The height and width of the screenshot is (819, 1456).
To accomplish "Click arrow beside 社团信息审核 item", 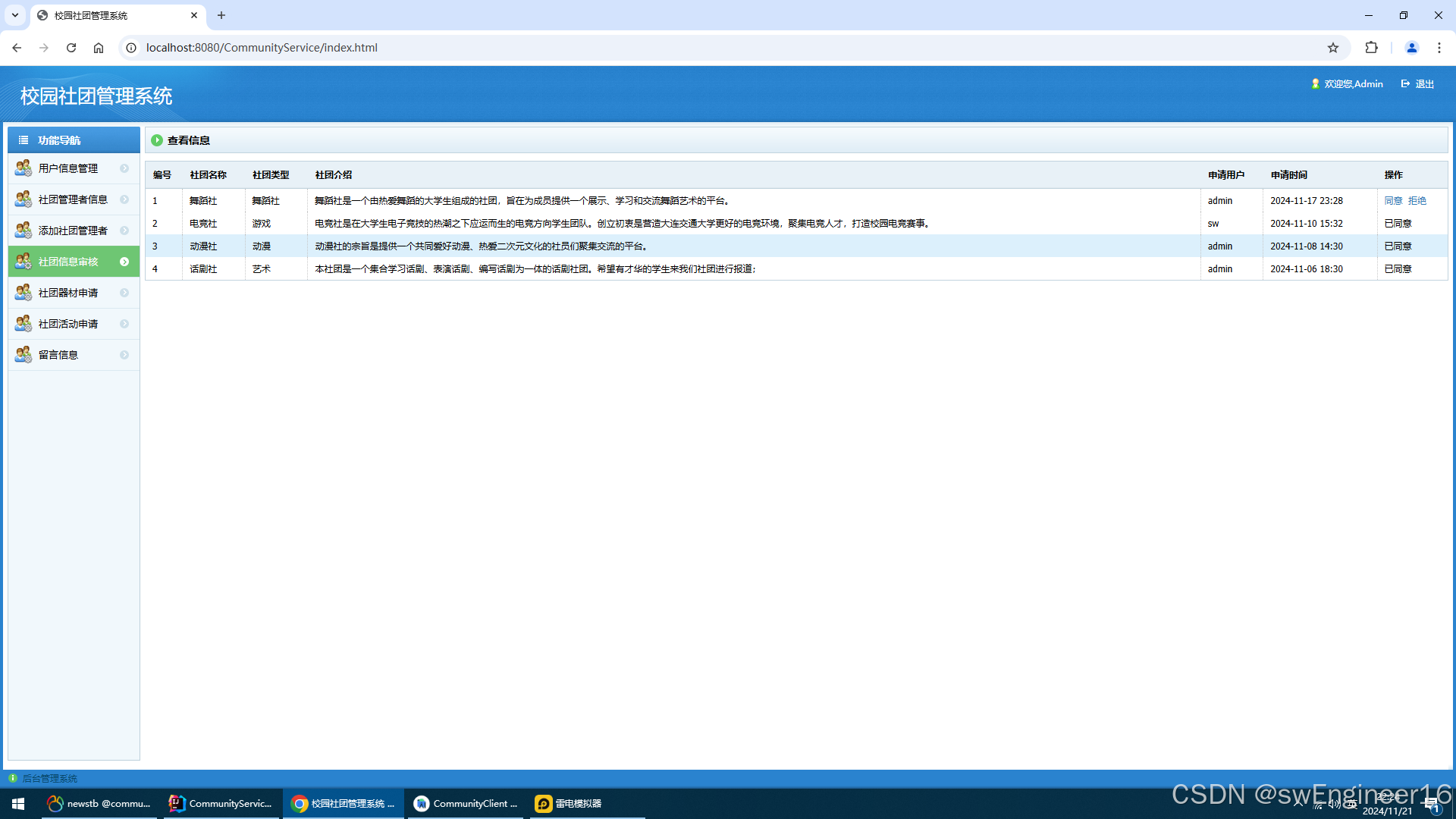I will [x=124, y=262].
